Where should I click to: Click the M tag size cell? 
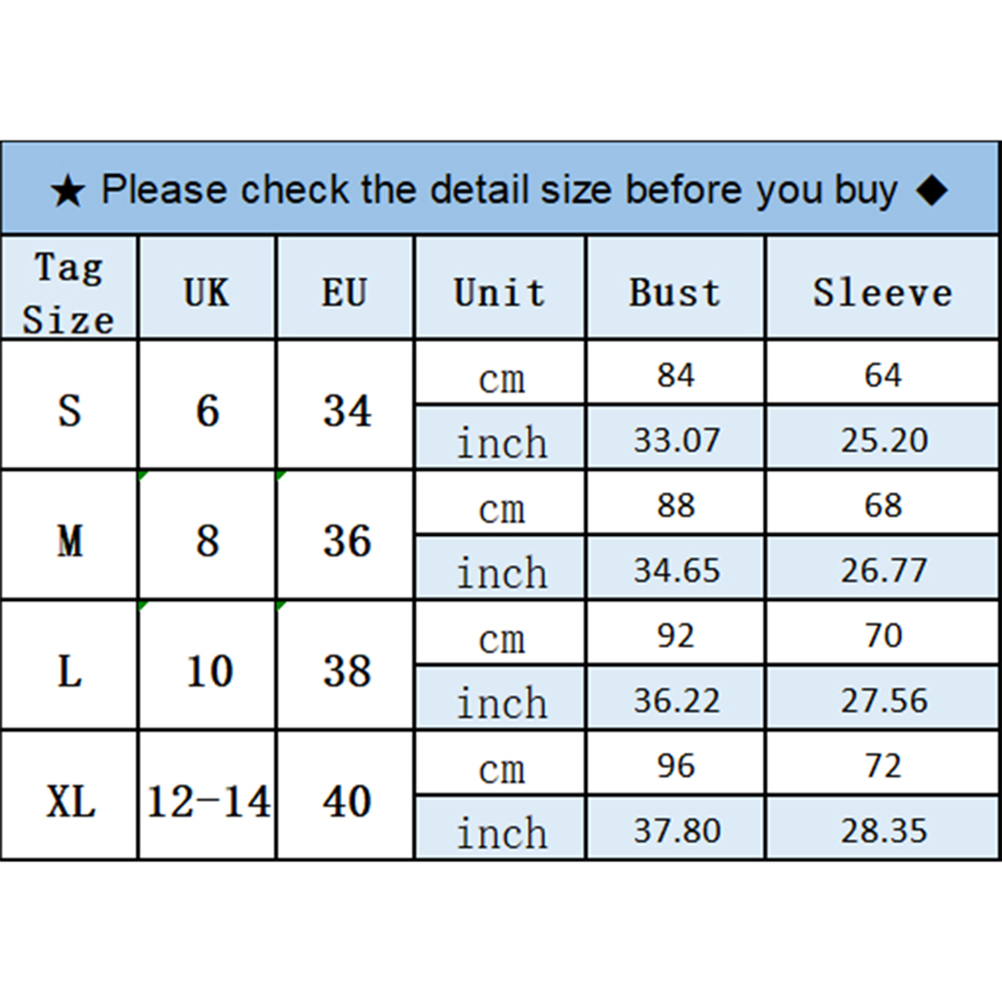tap(69, 541)
